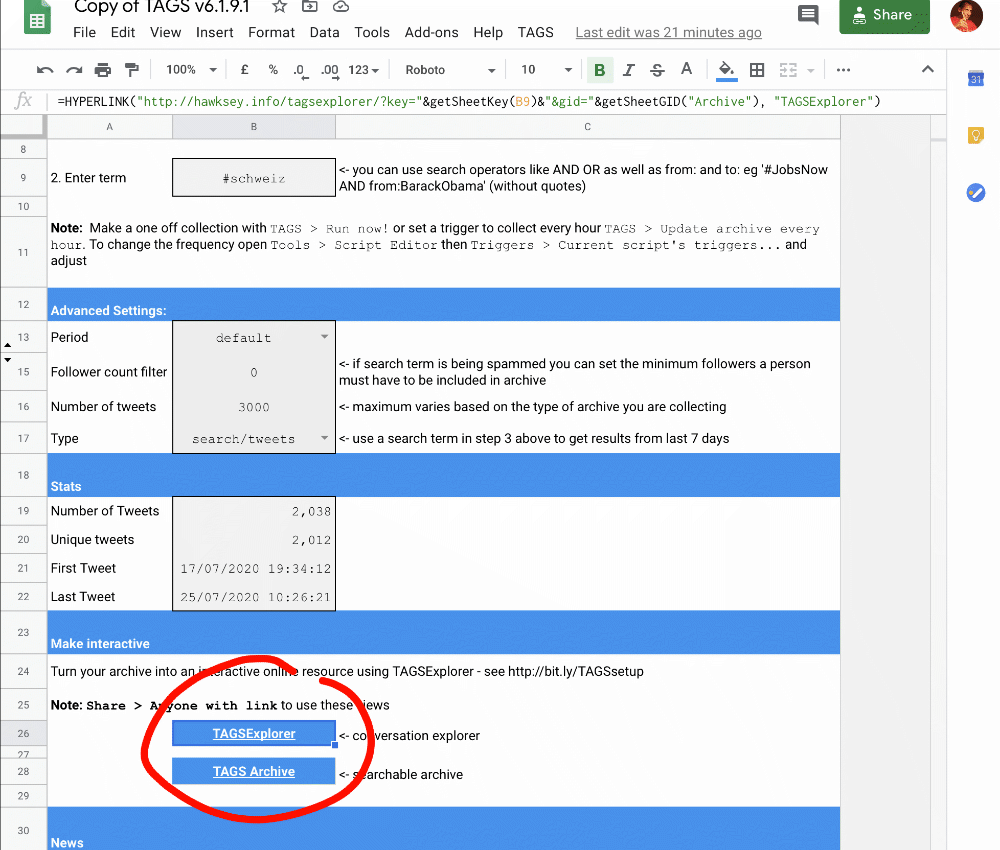Toggle Strikethrough formatting
1000x850 pixels.
click(658, 70)
